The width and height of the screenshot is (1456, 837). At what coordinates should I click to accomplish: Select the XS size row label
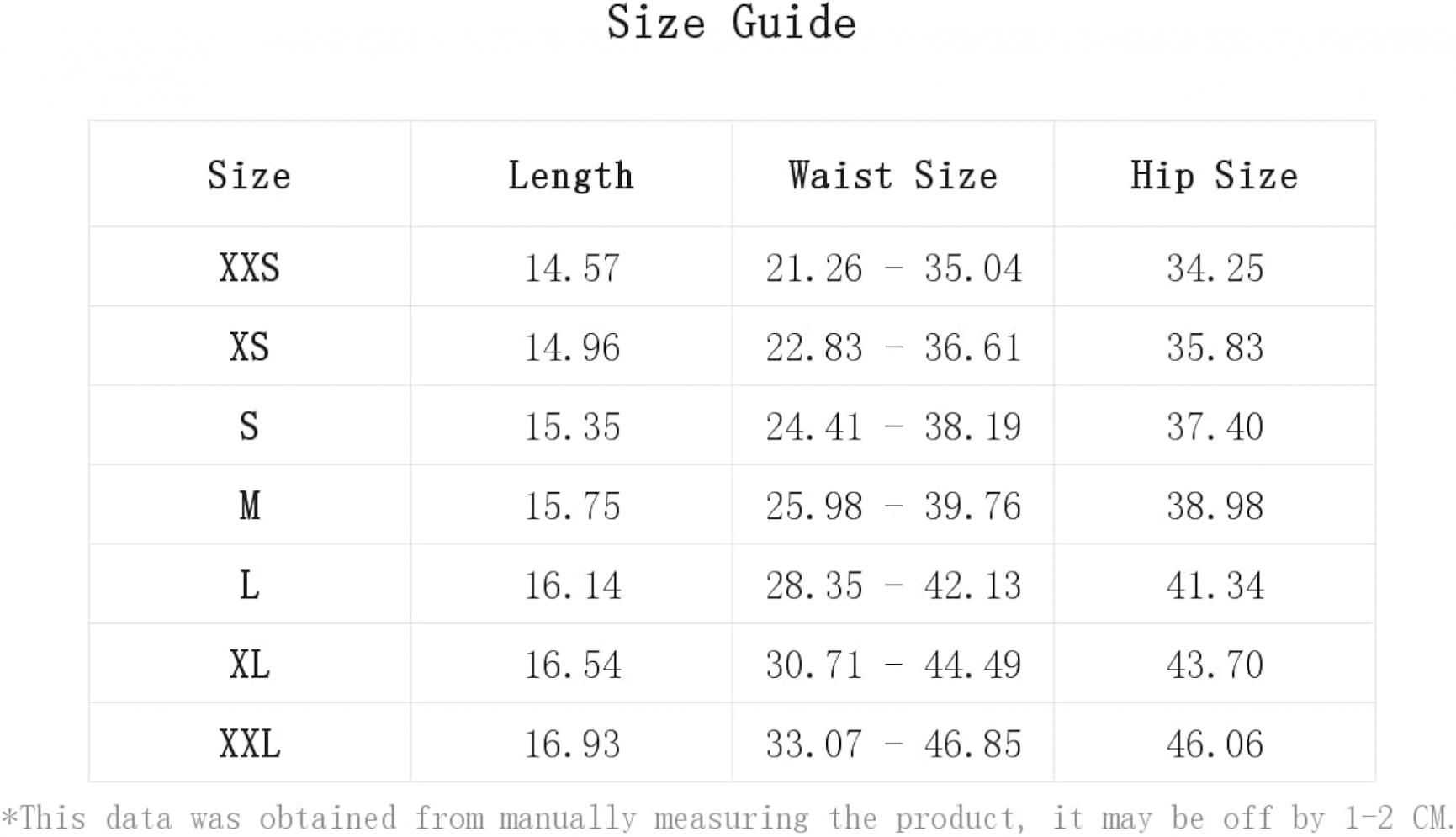pyautogui.click(x=249, y=347)
